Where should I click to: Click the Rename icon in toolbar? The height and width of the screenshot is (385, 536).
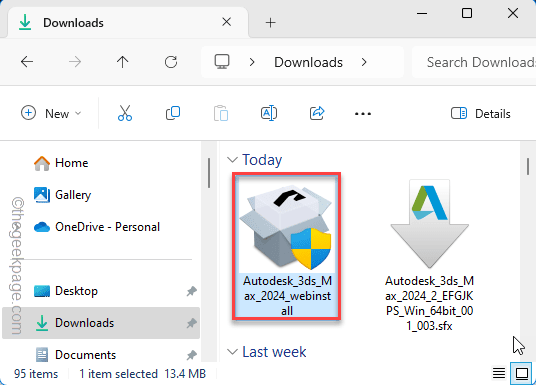click(269, 113)
